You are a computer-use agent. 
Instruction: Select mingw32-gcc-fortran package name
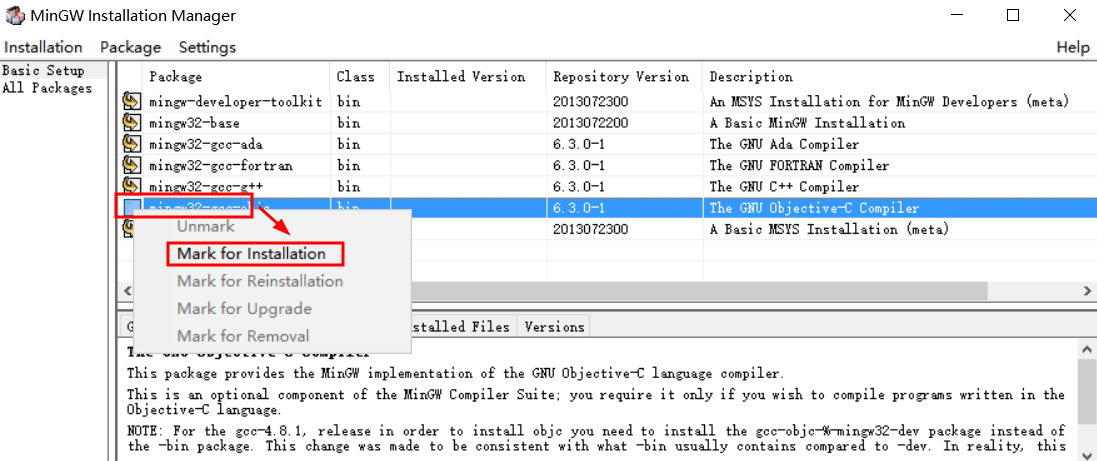point(220,166)
